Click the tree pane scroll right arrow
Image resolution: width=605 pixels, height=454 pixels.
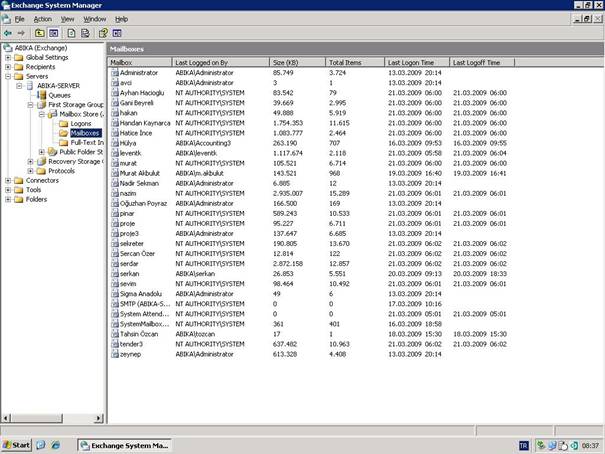point(99,418)
